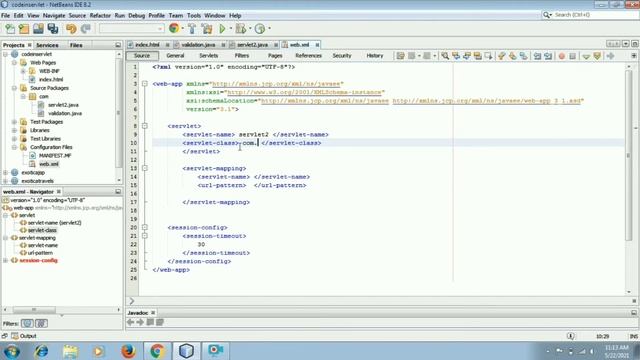Image resolution: width=640 pixels, height=360 pixels.
Task: Select MANIFEST.MF in Configuration Files
Action: (x=55, y=156)
